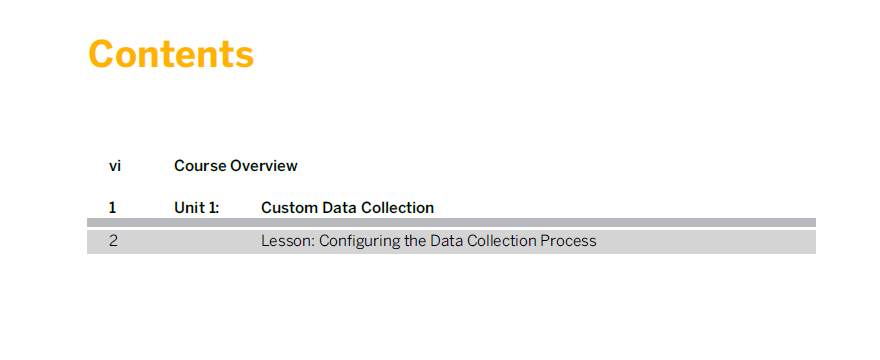Click the orange Contents heading
This screenshot has width=880, height=360.
pyautogui.click(x=171, y=54)
